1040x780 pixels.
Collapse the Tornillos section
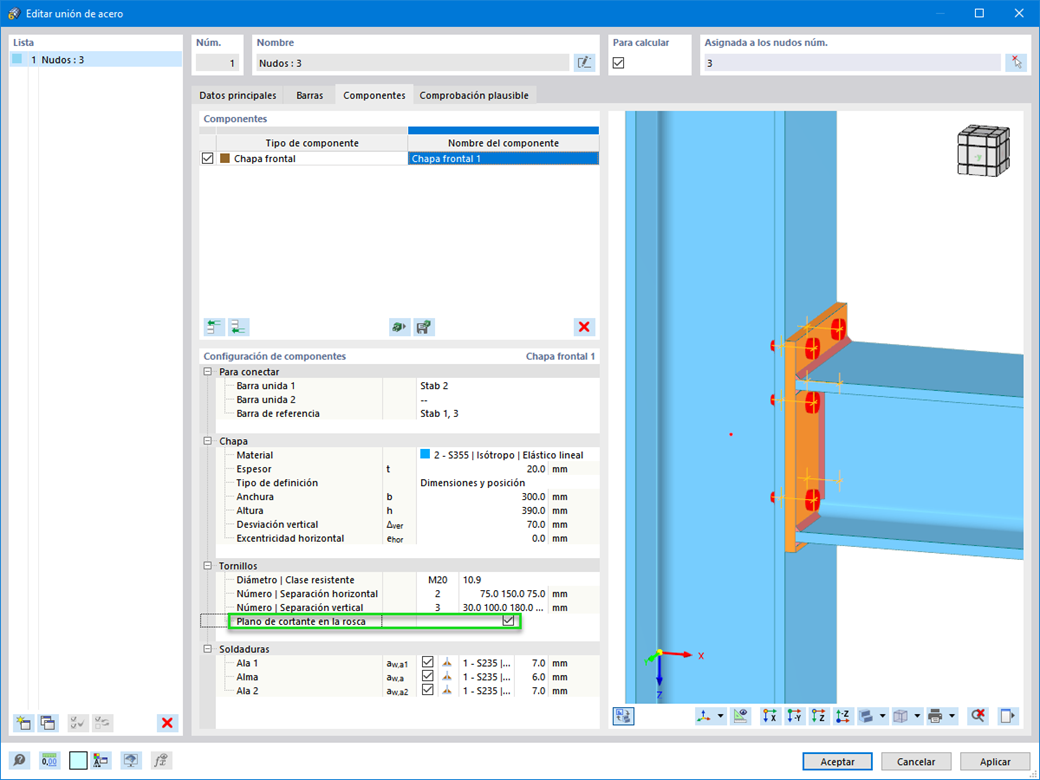[208, 566]
